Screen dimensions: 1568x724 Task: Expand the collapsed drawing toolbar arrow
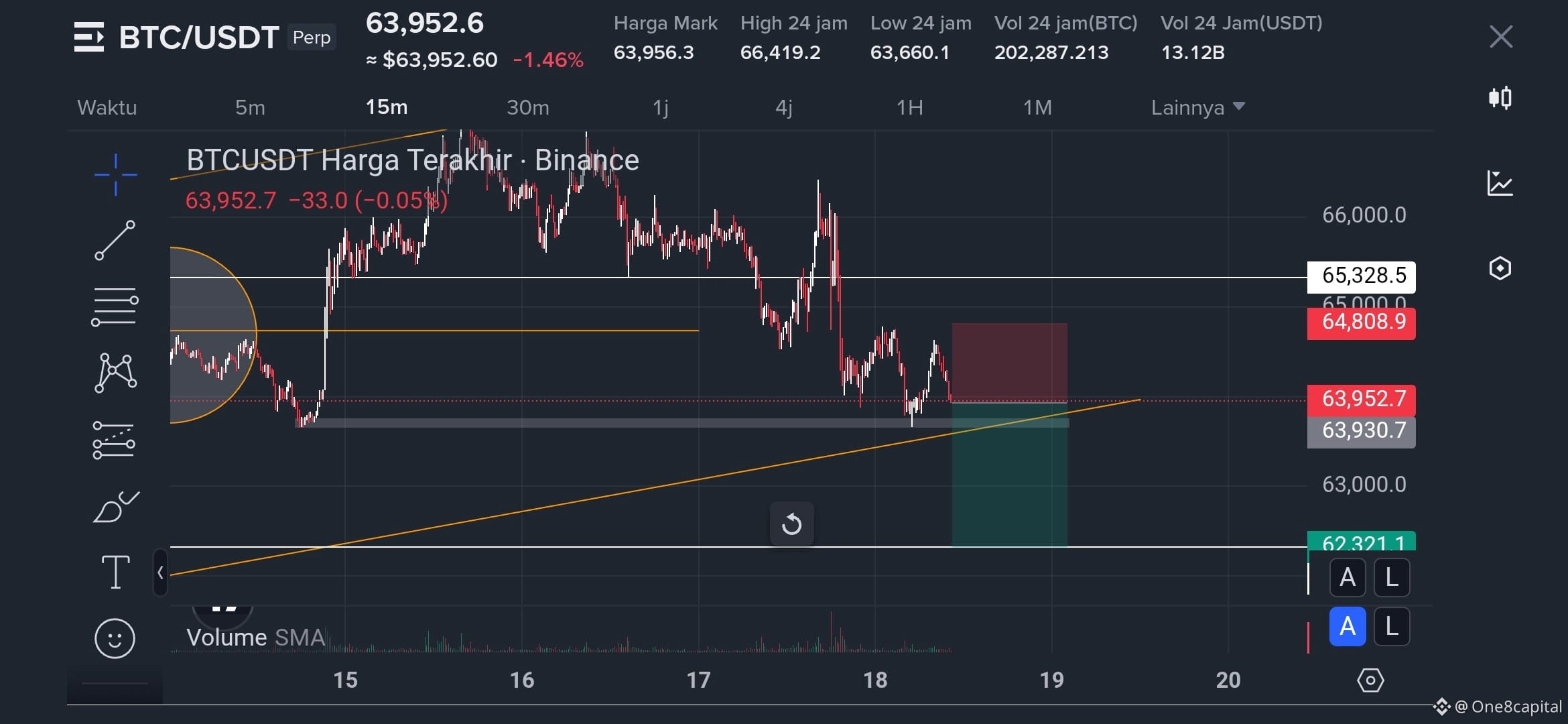[160, 572]
